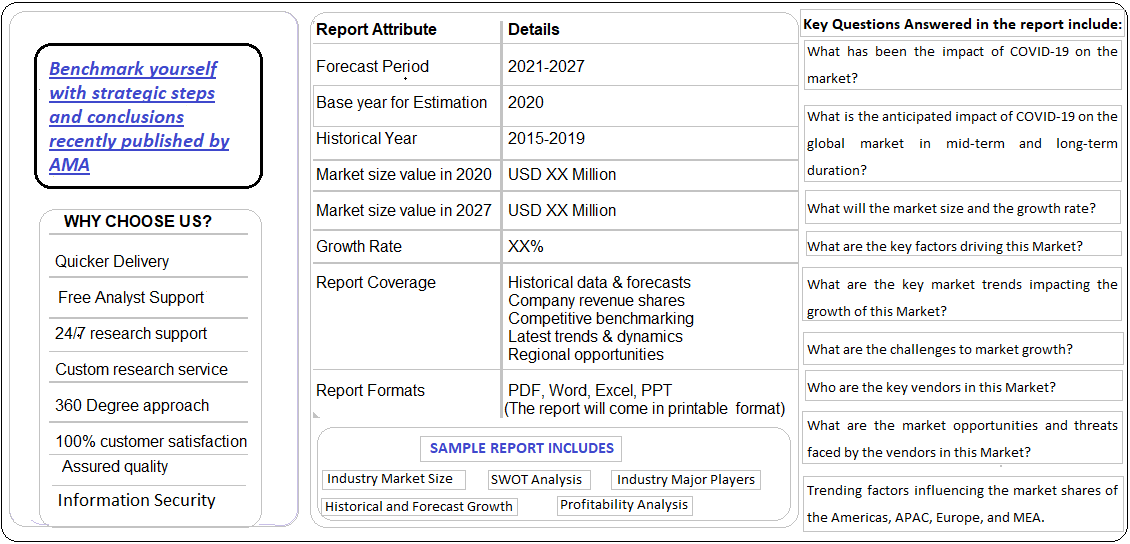Select the question about key market vendors
Screen dimensions: 1130x544
(962, 387)
